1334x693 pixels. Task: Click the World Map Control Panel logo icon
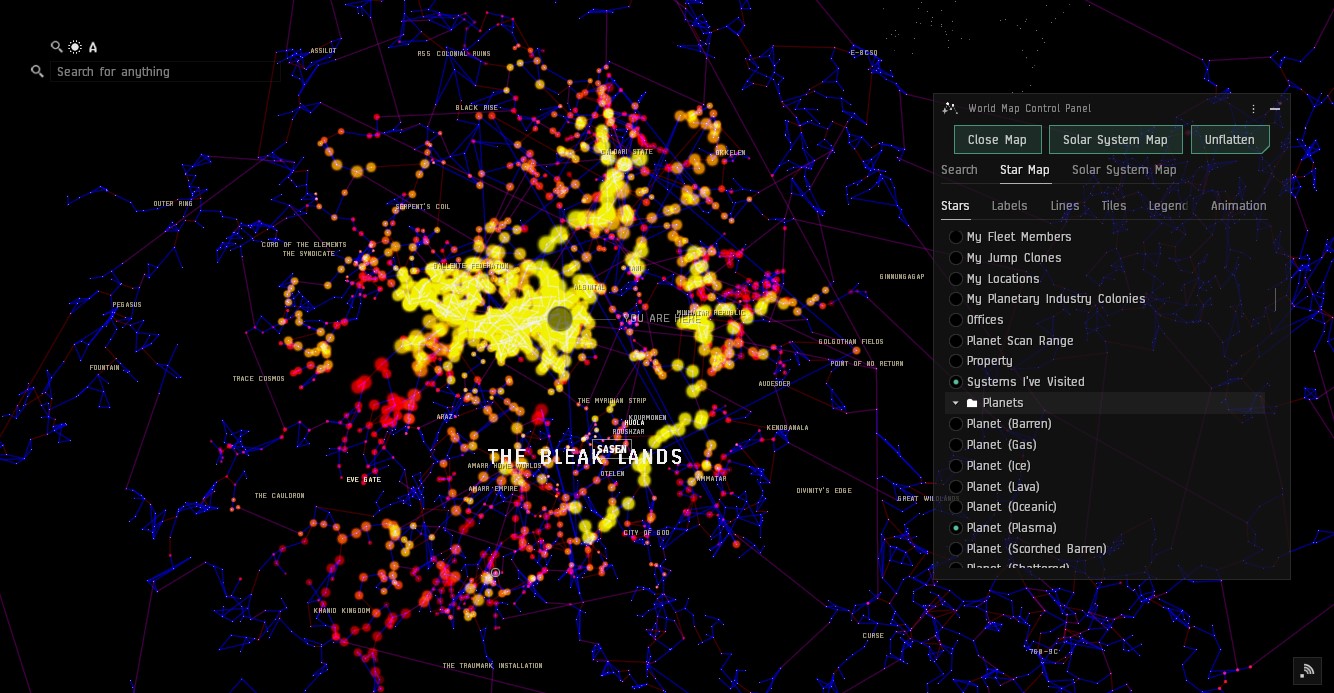(x=950, y=108)
